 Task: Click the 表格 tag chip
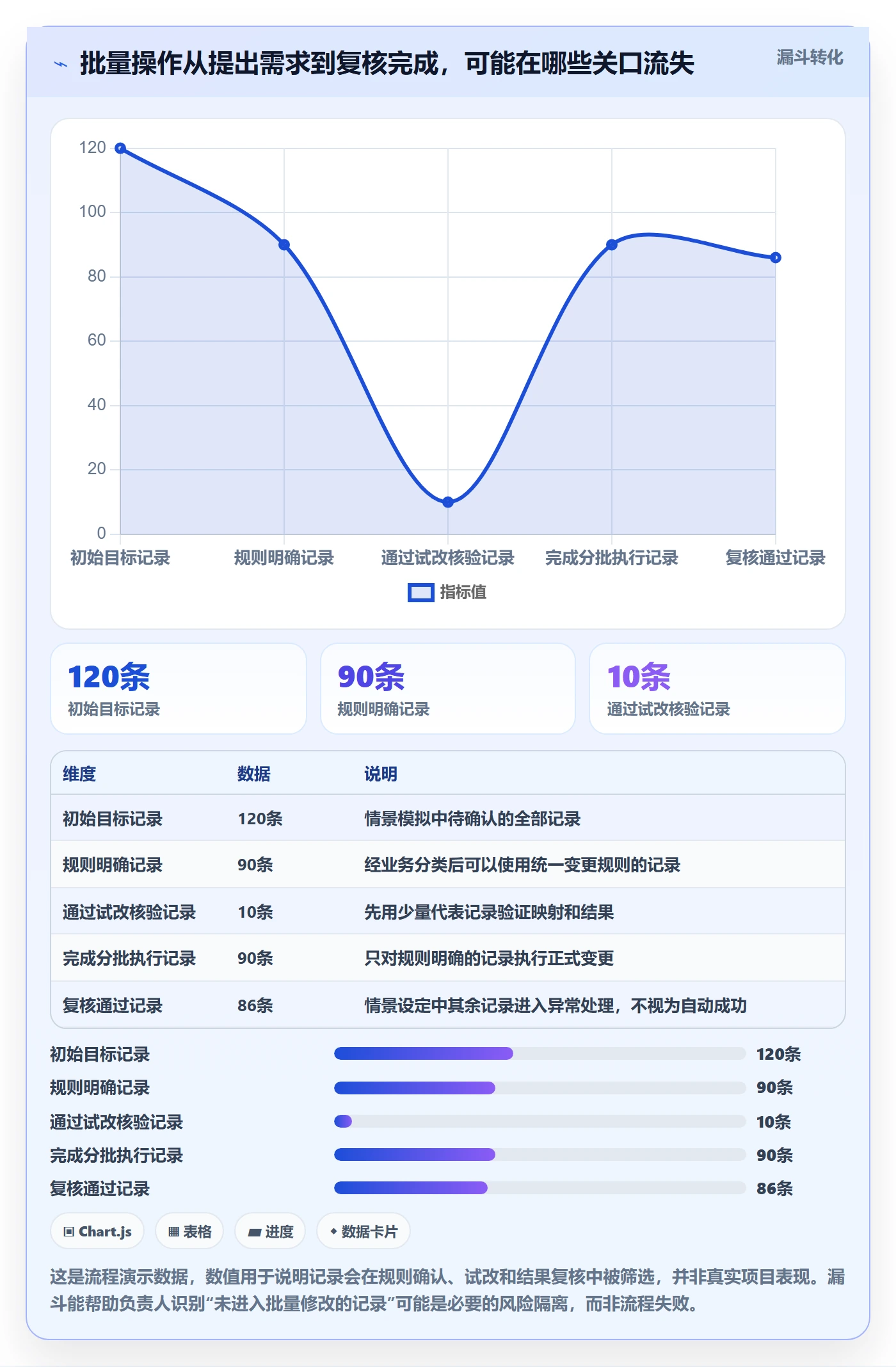coord(189,1231)
